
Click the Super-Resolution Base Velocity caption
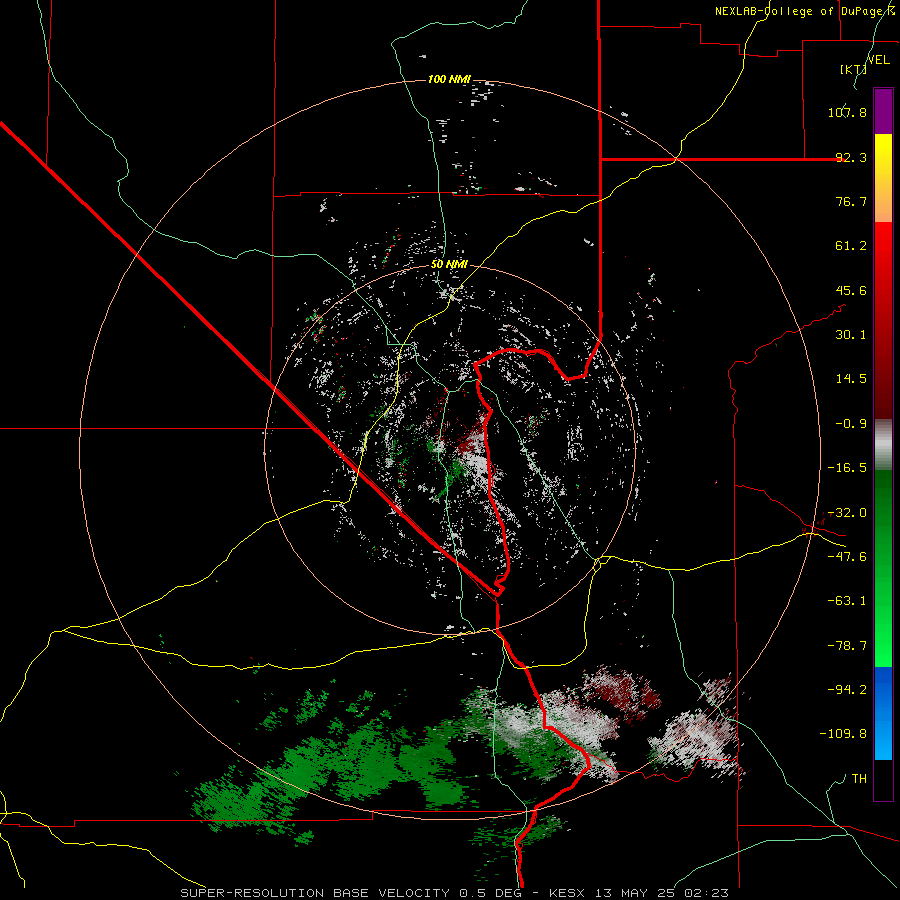pyautogui.click(x=455, y=893)
